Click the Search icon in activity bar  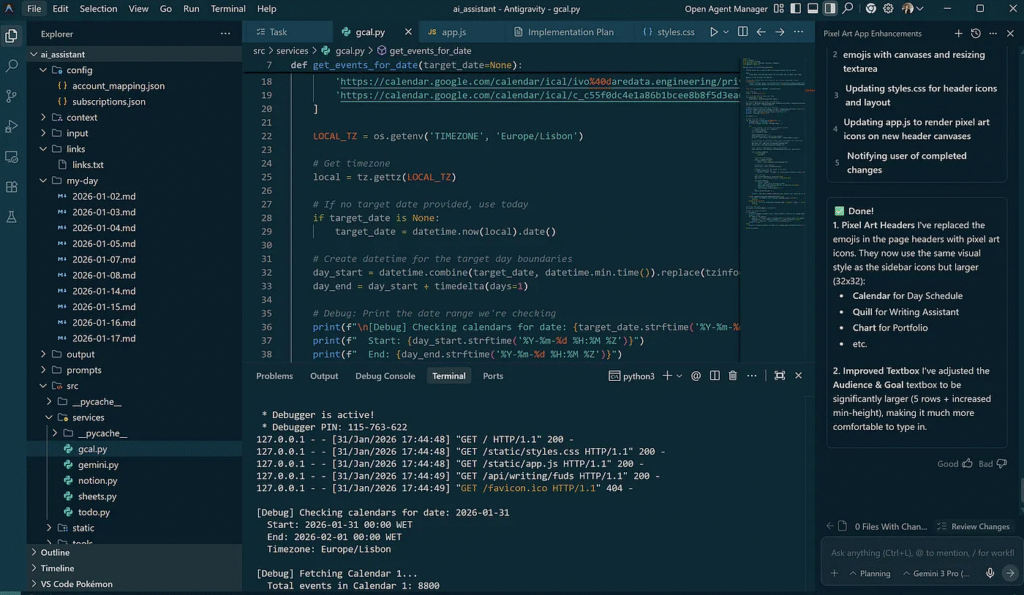[x=12, y=66]
